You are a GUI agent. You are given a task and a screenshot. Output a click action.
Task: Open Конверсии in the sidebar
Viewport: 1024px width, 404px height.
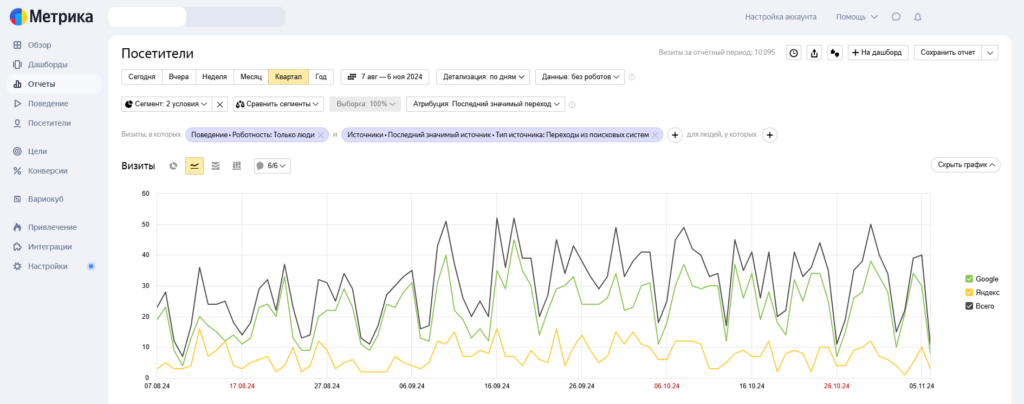point(48,171)
